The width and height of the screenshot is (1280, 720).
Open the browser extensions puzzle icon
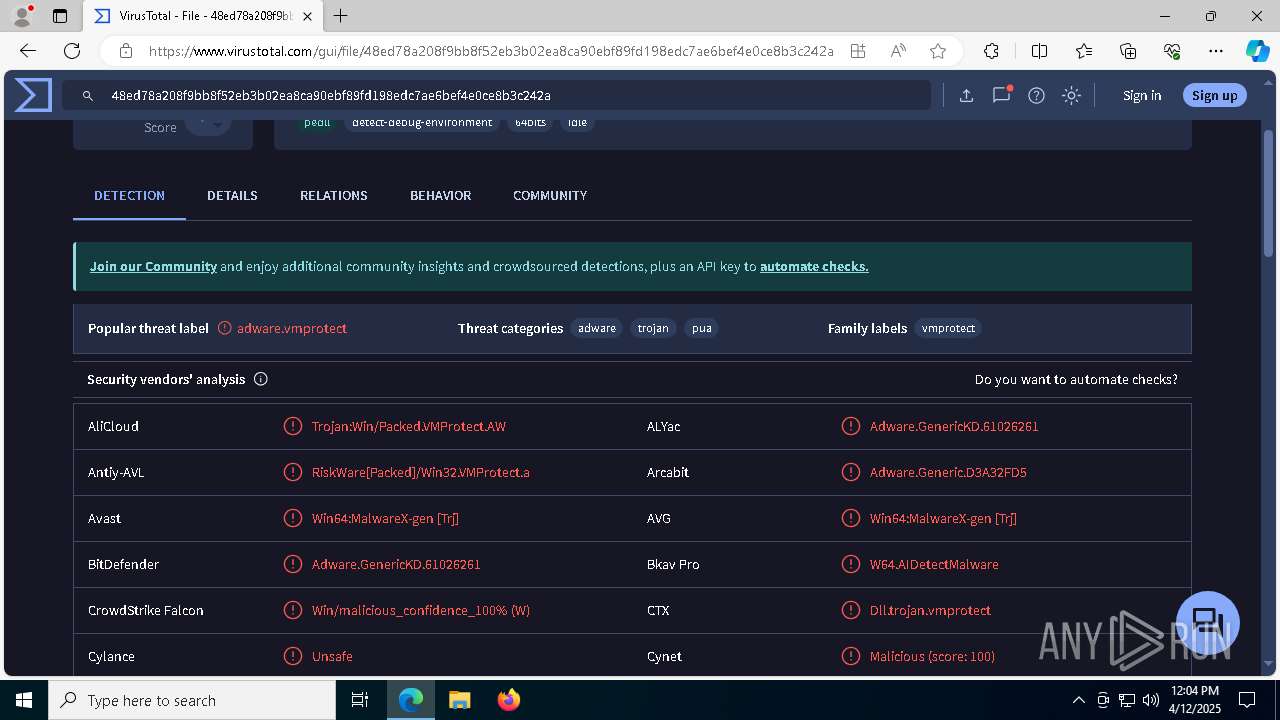[x=991, y=51]
